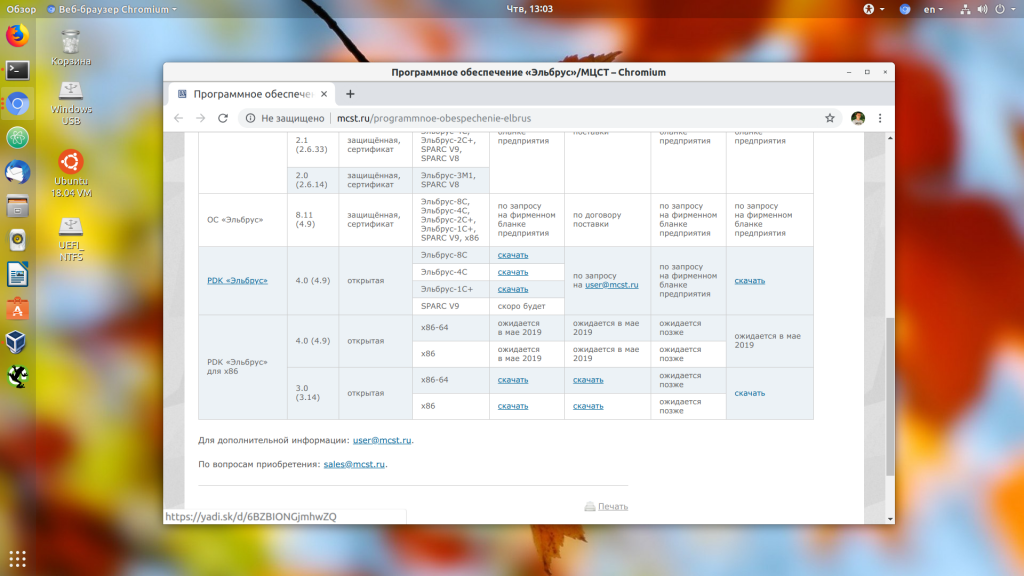This screenshot has width=1024, height=576.
Task: Open the Ubuntu 18.04 VM desktop icon
Action: (71, 174)
